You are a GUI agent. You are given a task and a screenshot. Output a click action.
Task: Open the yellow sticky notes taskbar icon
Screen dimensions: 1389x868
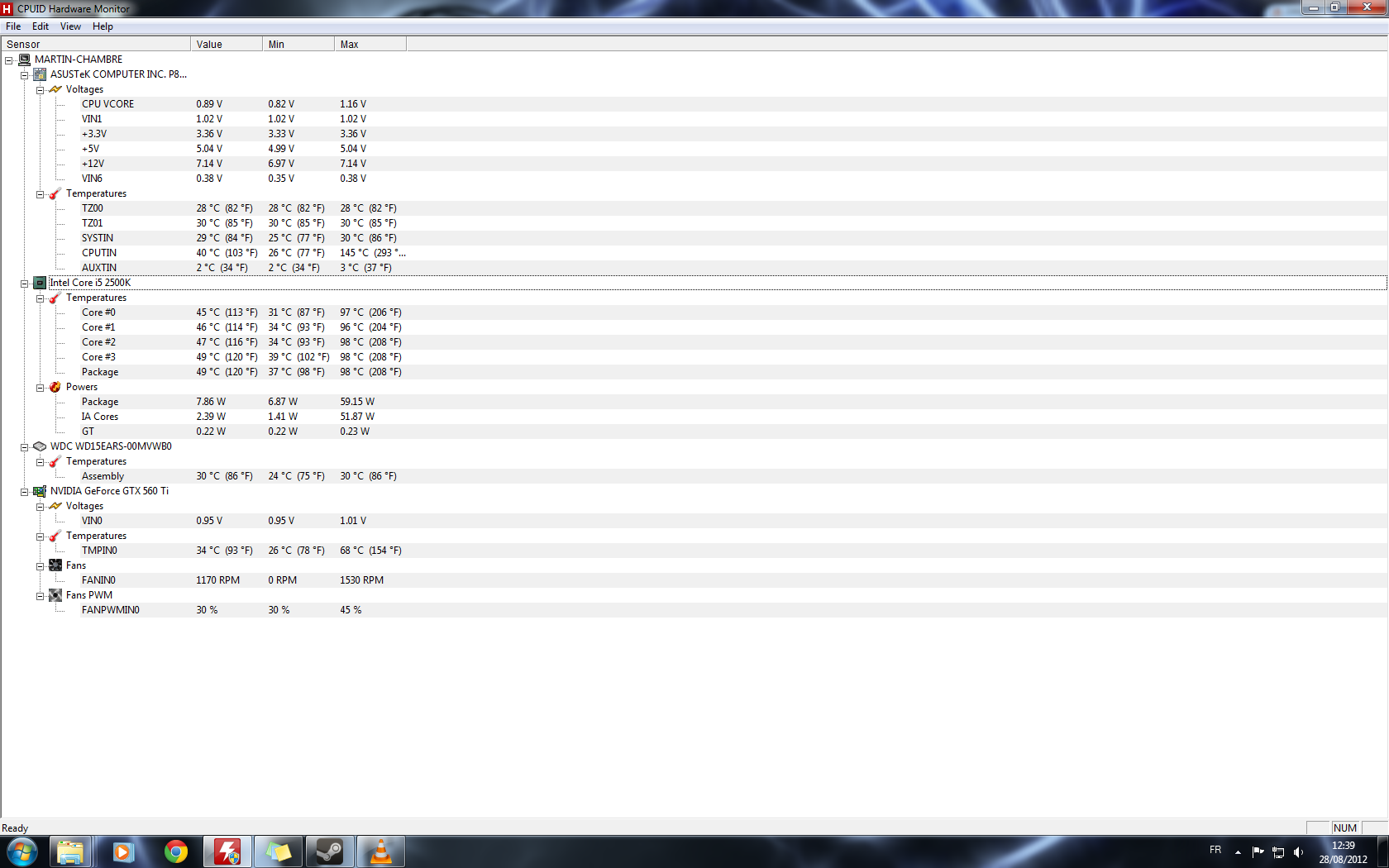point(279,851)
